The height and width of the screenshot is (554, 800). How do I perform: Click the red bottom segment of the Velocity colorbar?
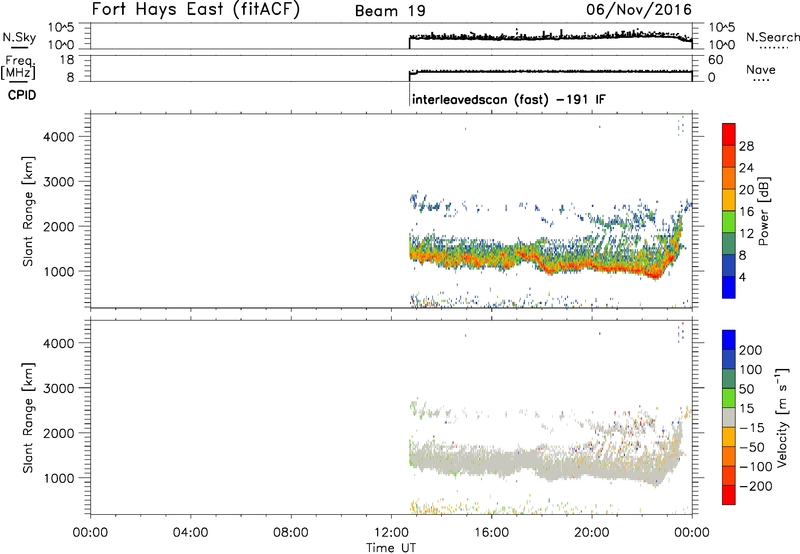pyautogui.click(x=729, y=495)
